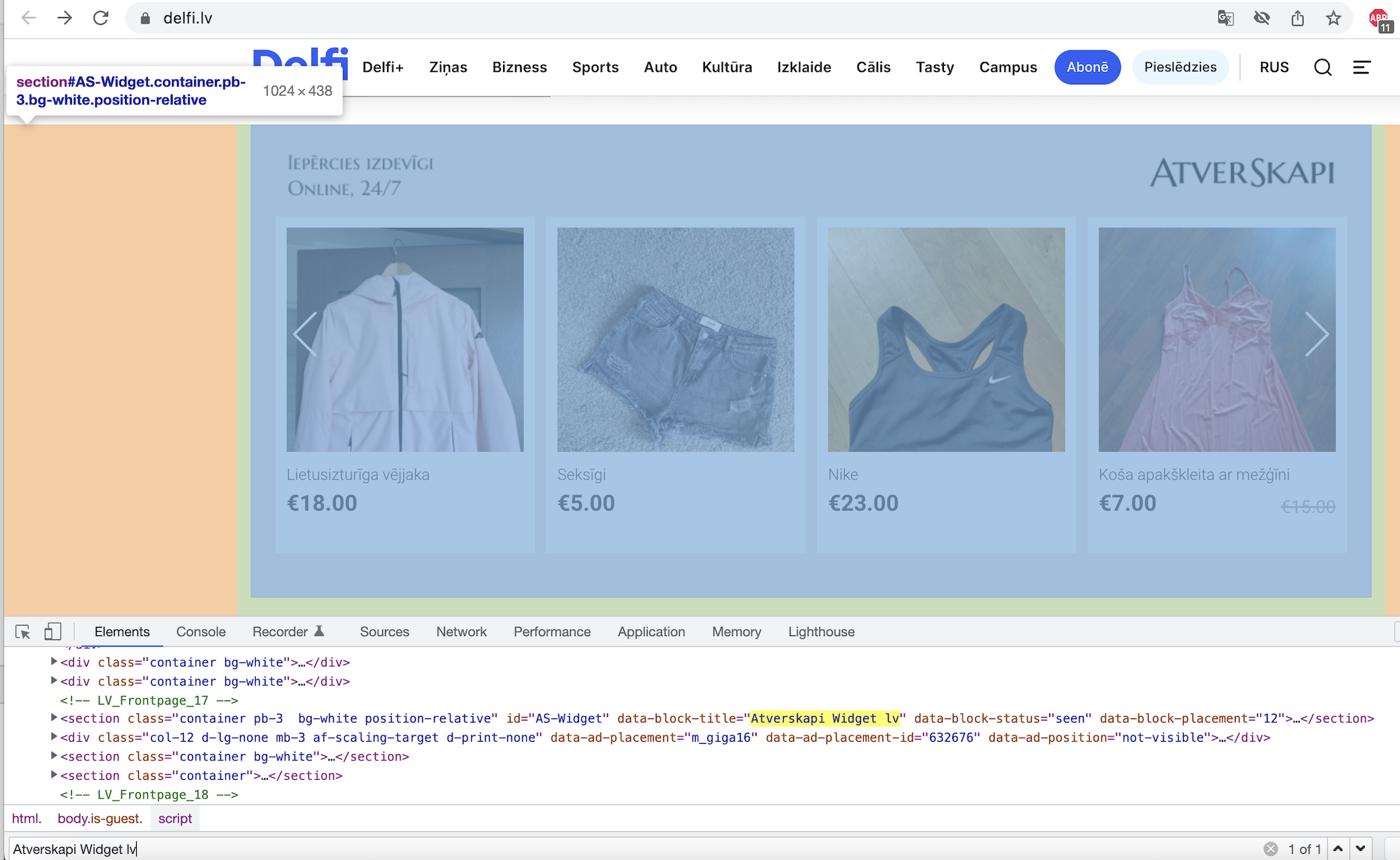Switch to the Sources tab
This screenshot has height=860, width=1400.
[x=384, y=632]
